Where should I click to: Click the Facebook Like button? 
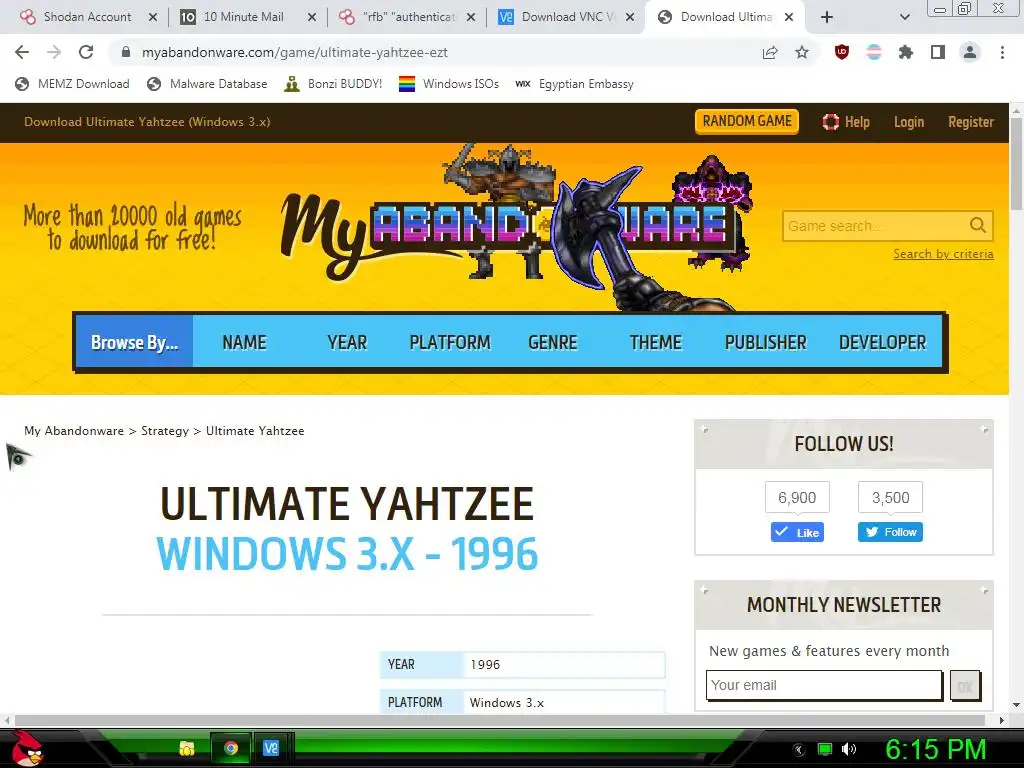coord(797,532)
